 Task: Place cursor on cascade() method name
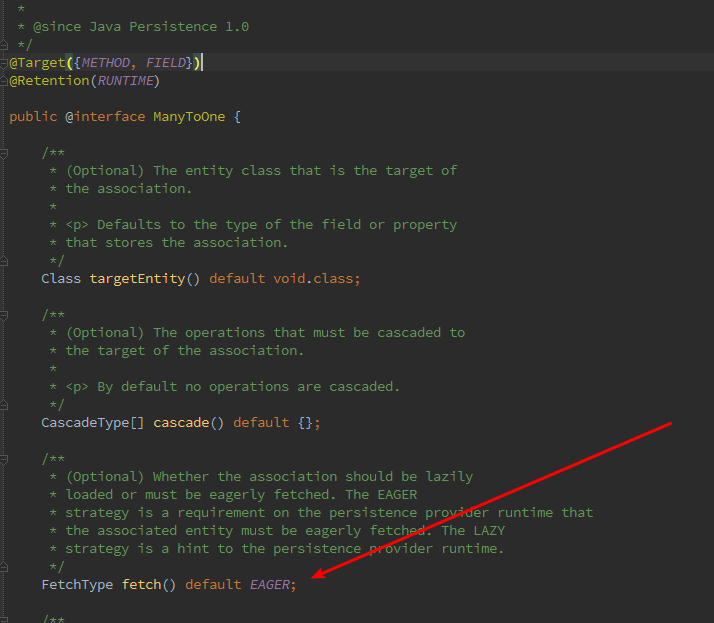click(x=181, y=422)
